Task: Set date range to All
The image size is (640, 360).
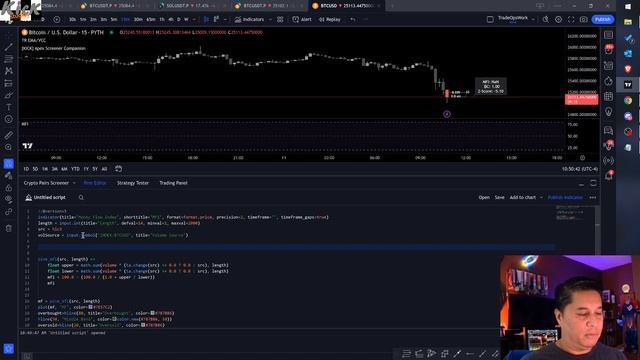Action: coord(104,169)
